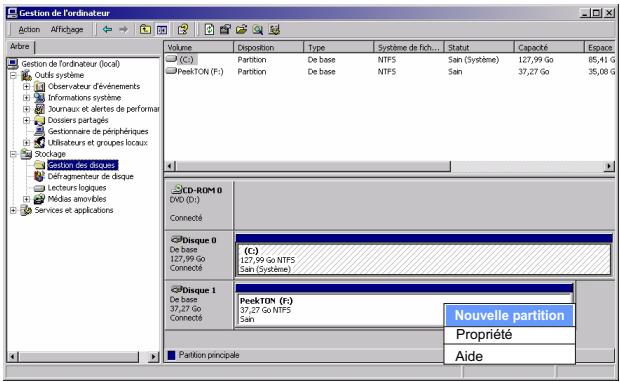Expand Médias amovibles node
This screenshot has height=382, width=620.
click(x=26, y=199)
